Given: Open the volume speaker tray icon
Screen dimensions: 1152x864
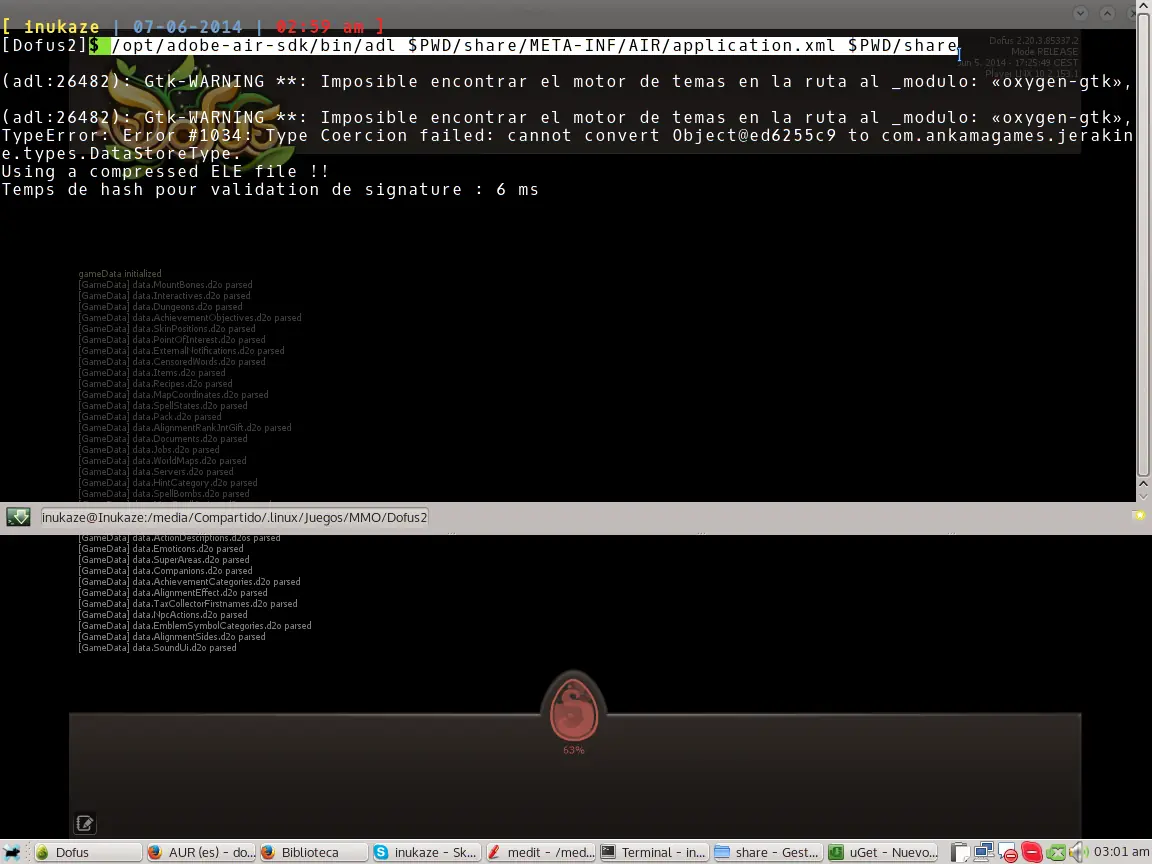Looking at the screenshot, I should pyautogui.click(x=1078, y=853).
